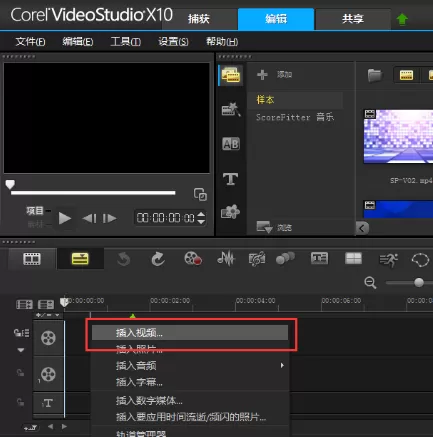433x437 pixels.
Task: Choose 插入字幕... from the context menu
Action: pos(190,382)
